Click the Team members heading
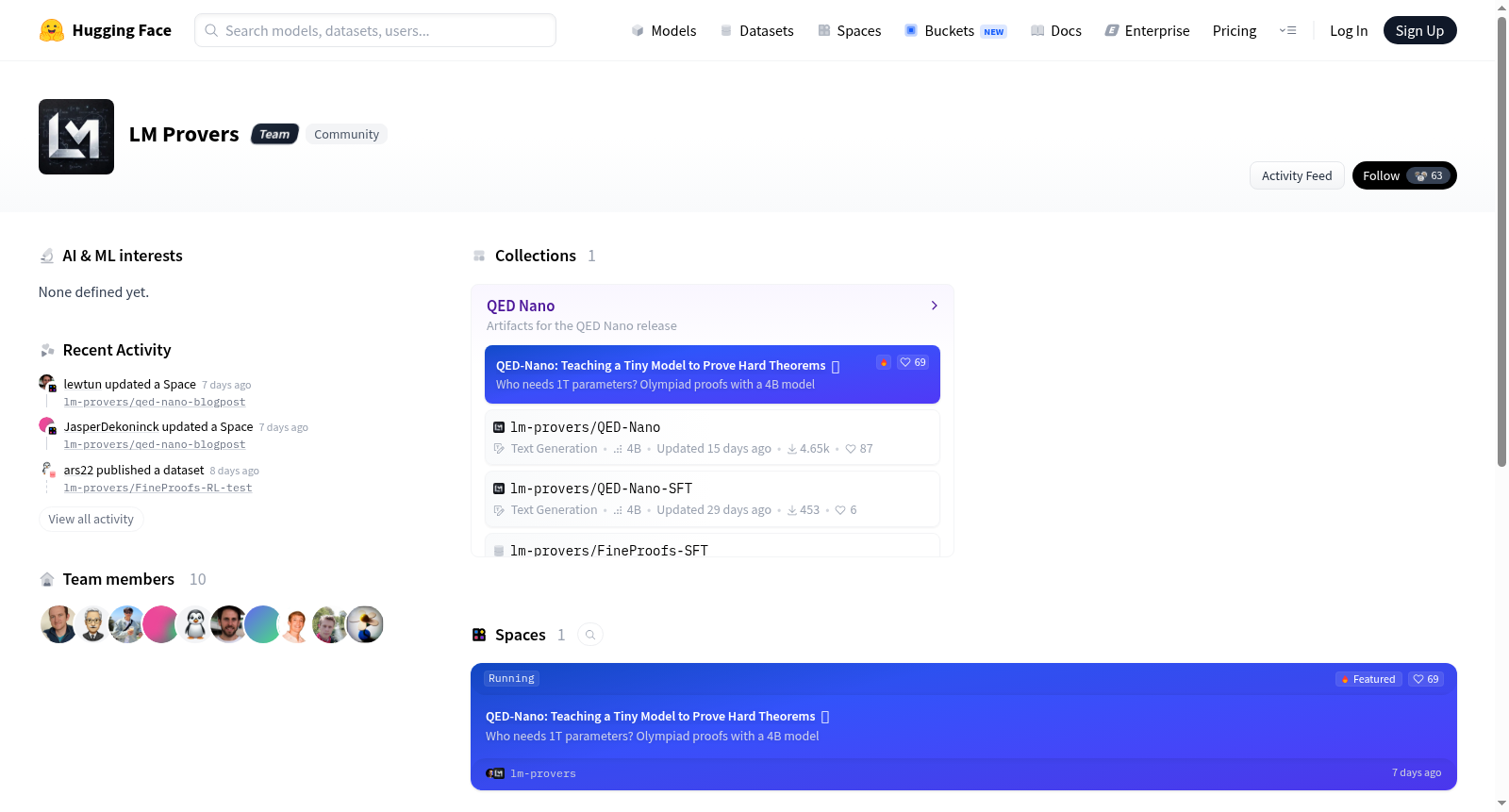The height and width of the screenshot is (812, 1509). coord(119,579)
